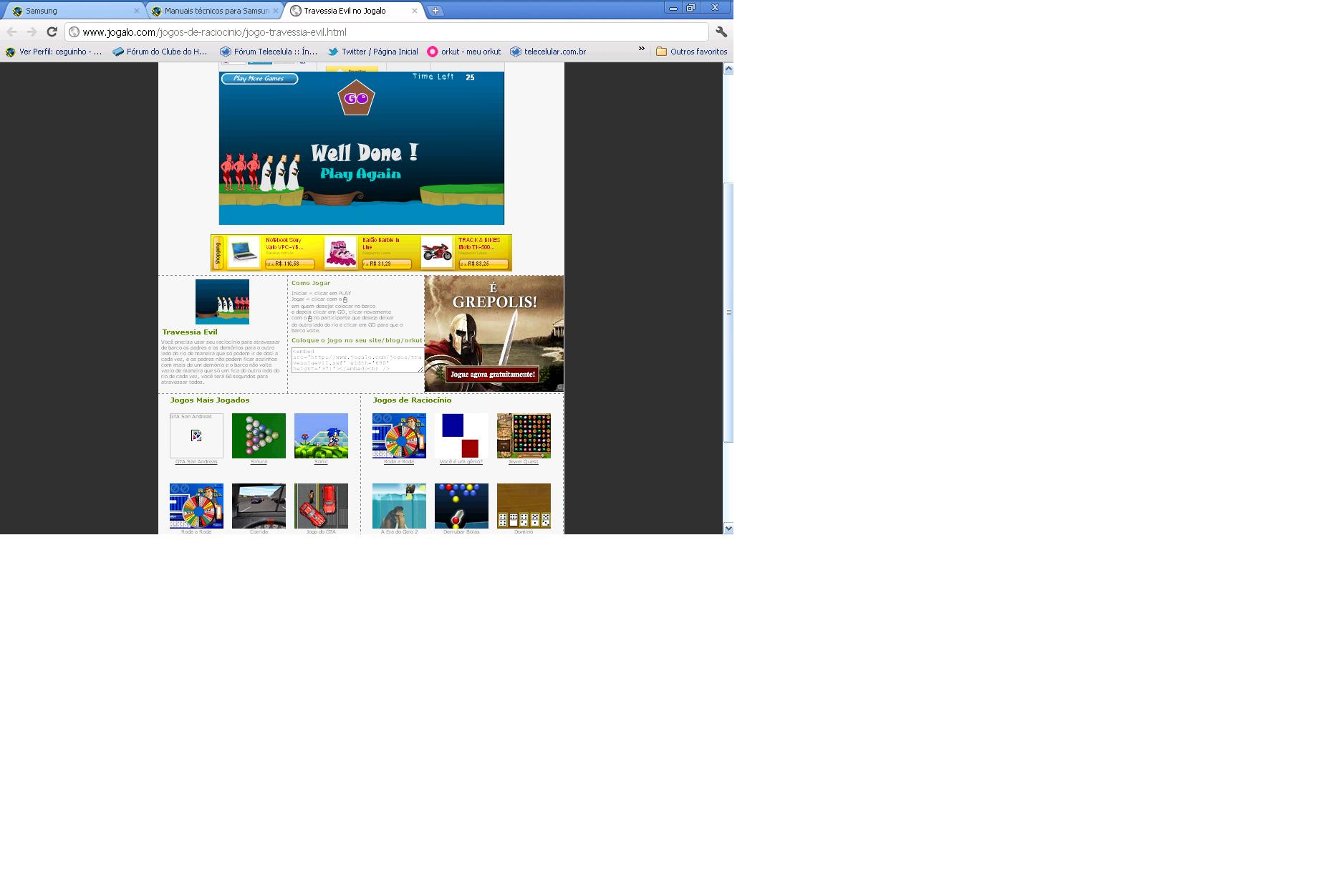Click the pink roller skates ad image
The height and width of the screenshot is (896, 1343).
tap(340, 252)
